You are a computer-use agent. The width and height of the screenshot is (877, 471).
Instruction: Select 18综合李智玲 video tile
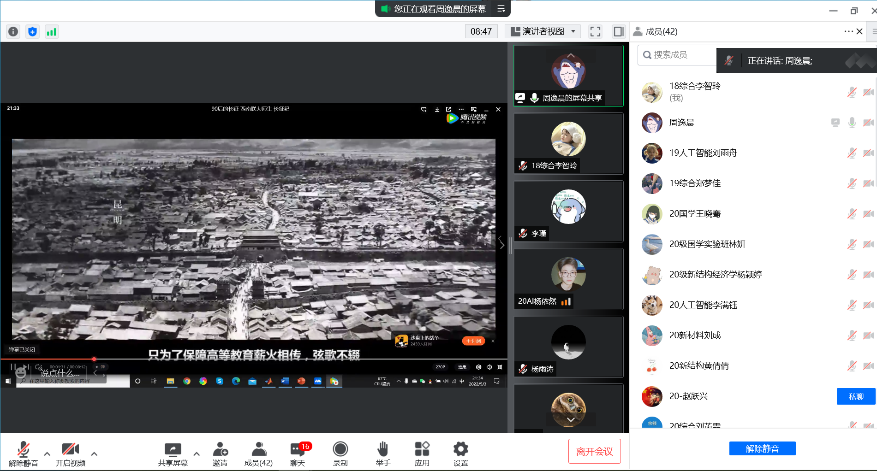[568, 144]
